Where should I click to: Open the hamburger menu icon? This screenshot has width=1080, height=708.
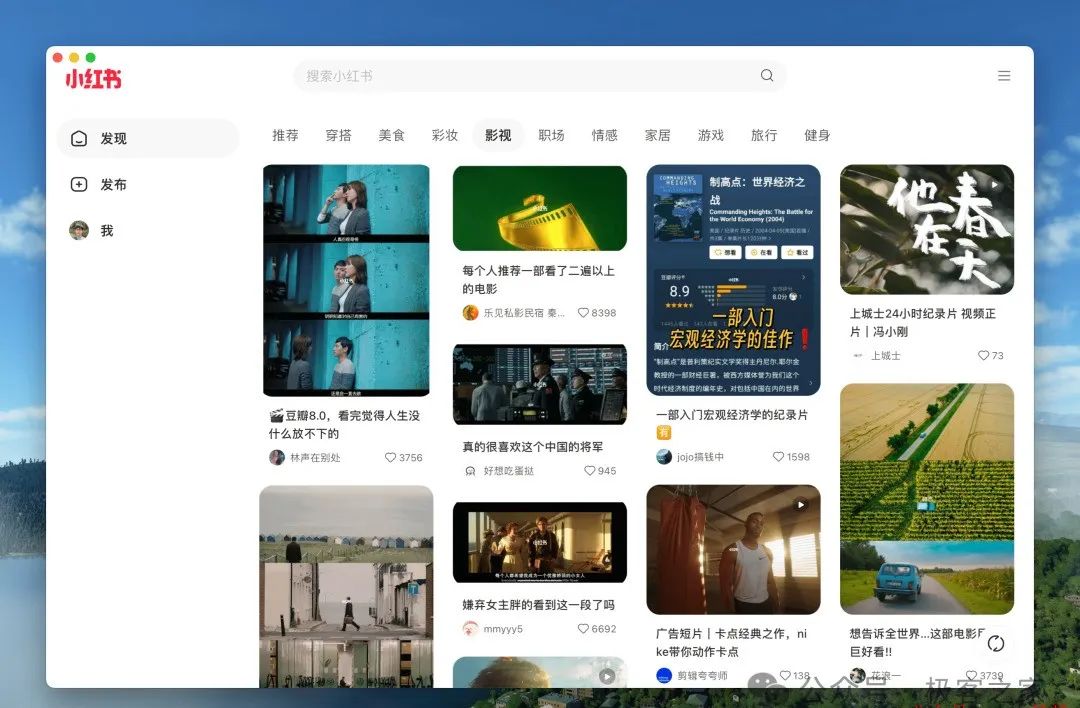1004,76
